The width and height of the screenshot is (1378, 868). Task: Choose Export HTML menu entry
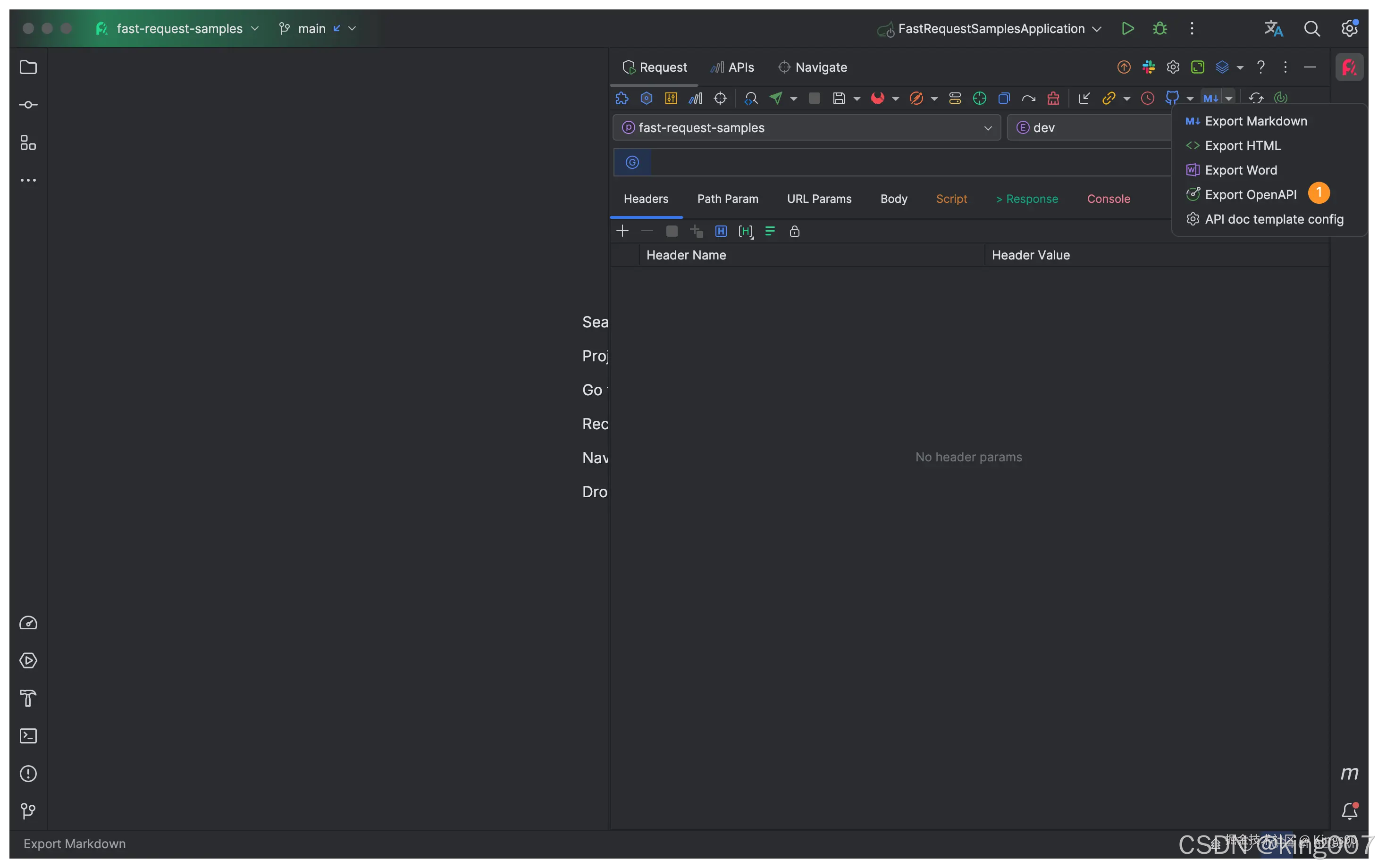(x=1243, y=145)
